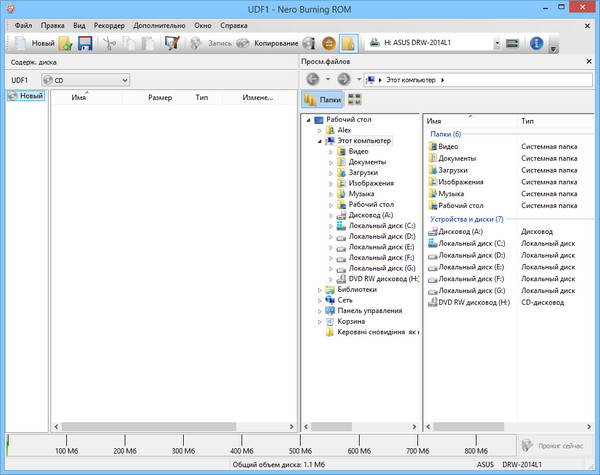Click the eject drive icon beside recorder list
This screenshot has height=475, width=600.
click(x=512, y=44)
